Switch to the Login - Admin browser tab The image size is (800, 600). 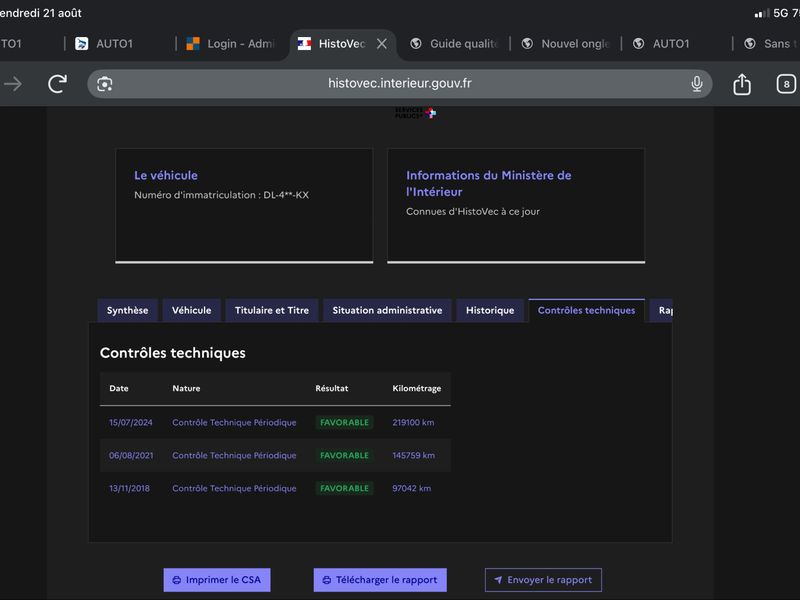pos(231,44)
